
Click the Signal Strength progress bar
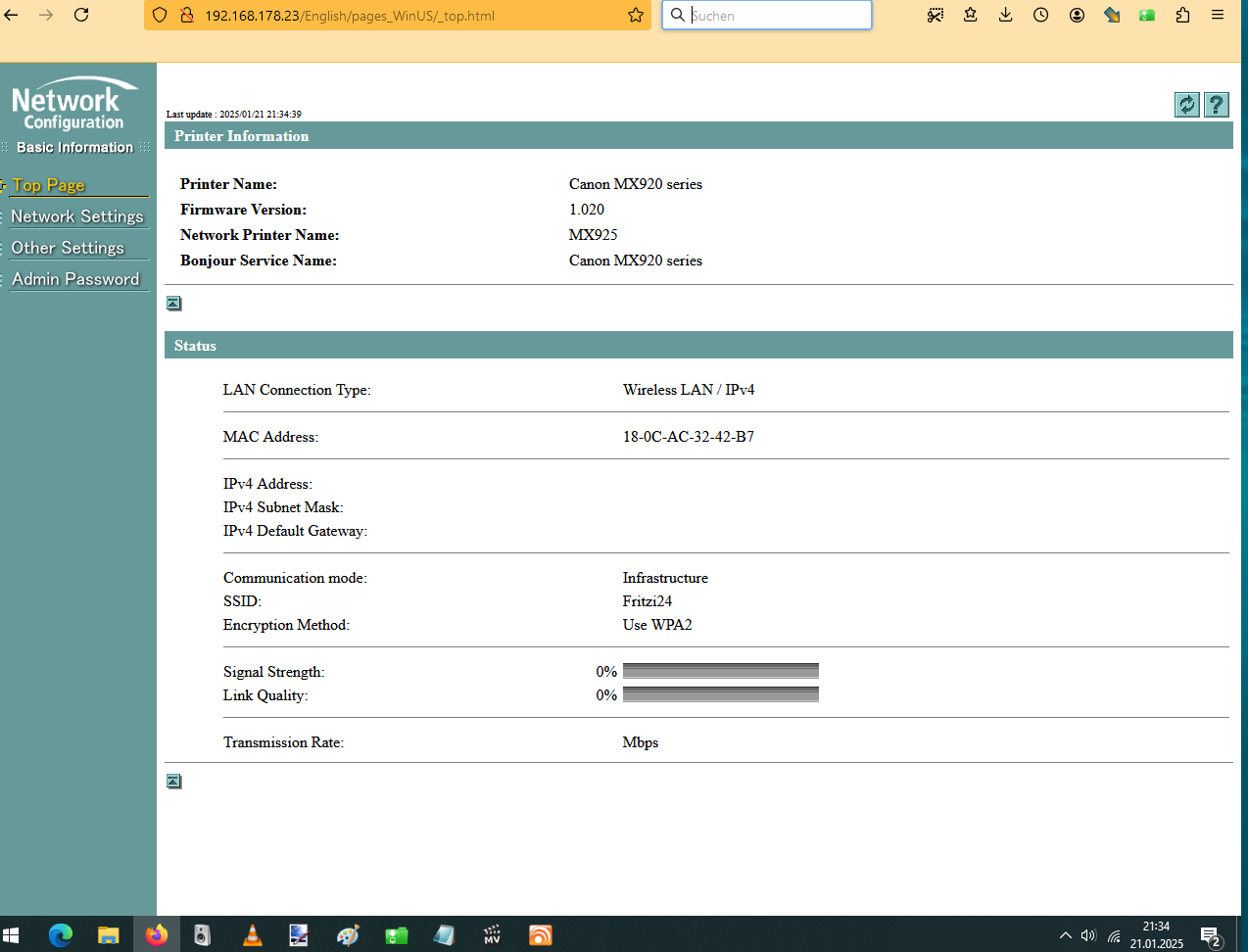(720, 671)
